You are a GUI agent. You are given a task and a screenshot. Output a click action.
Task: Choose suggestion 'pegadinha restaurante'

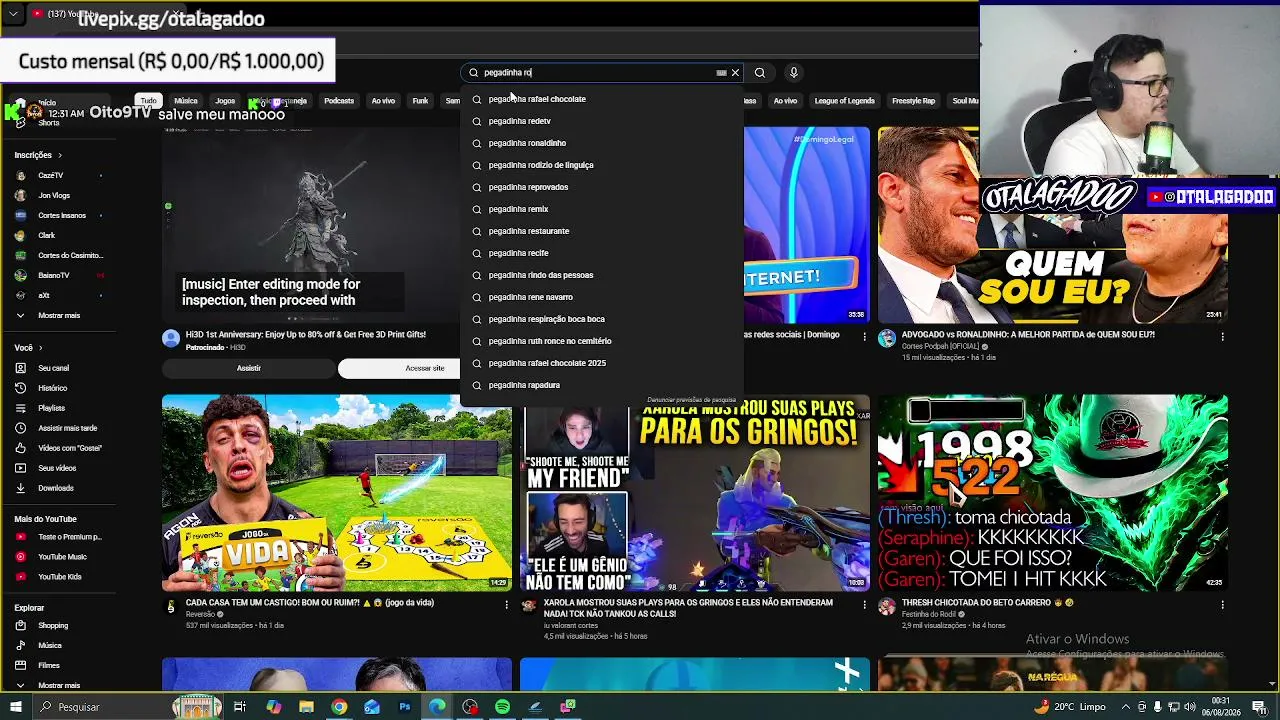pos(602,231)
